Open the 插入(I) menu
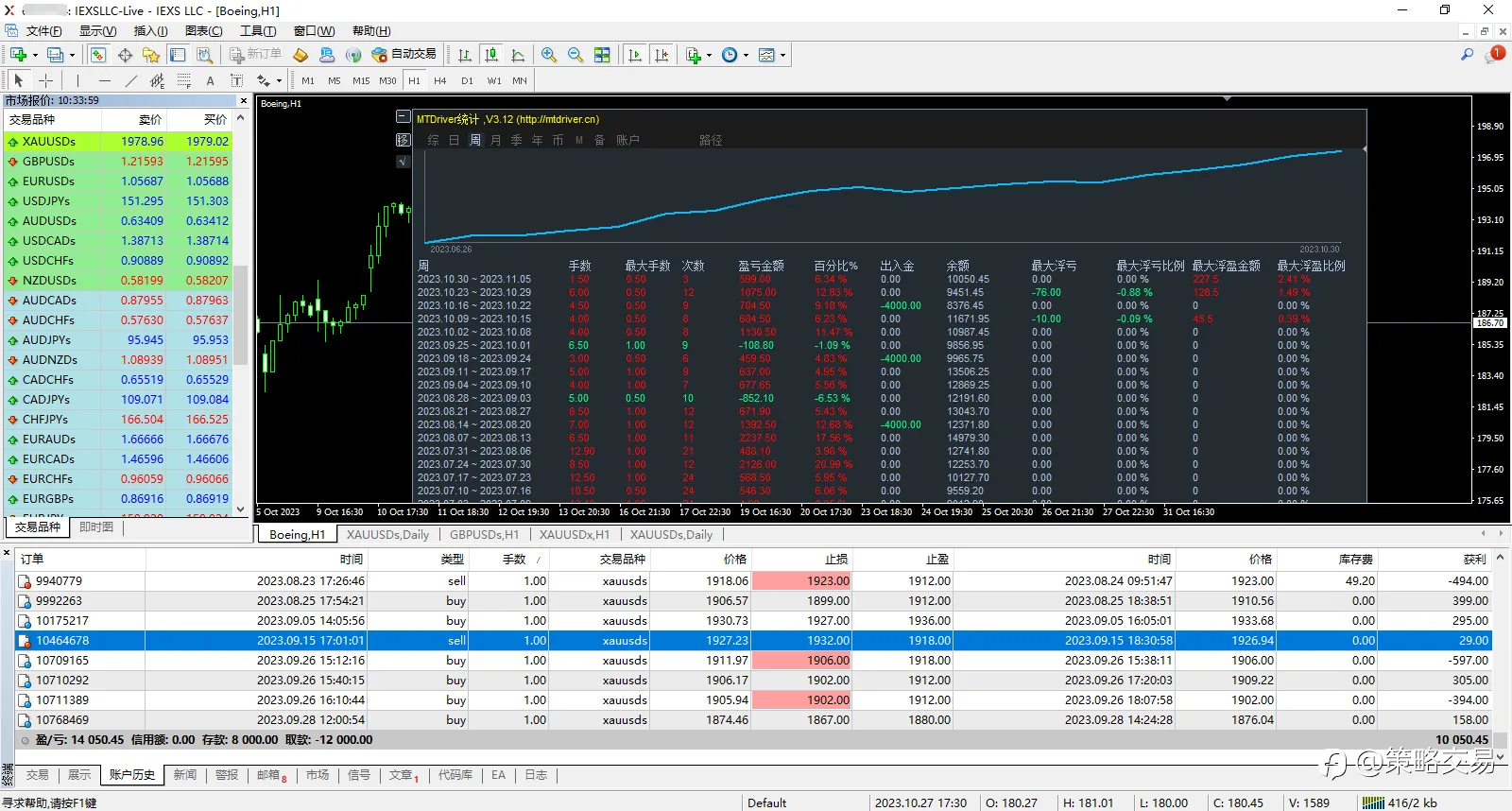 coord(150,31)
